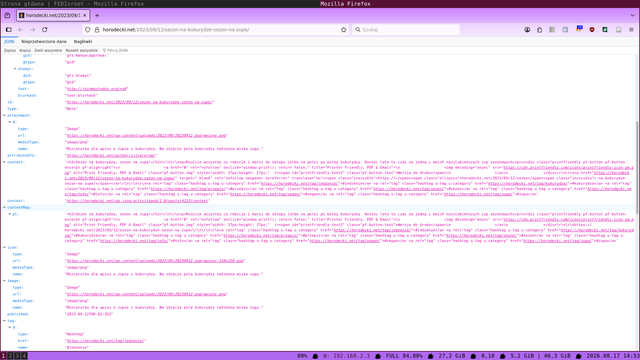
Task: Go forward one page
Action: (x=33, y=29)
